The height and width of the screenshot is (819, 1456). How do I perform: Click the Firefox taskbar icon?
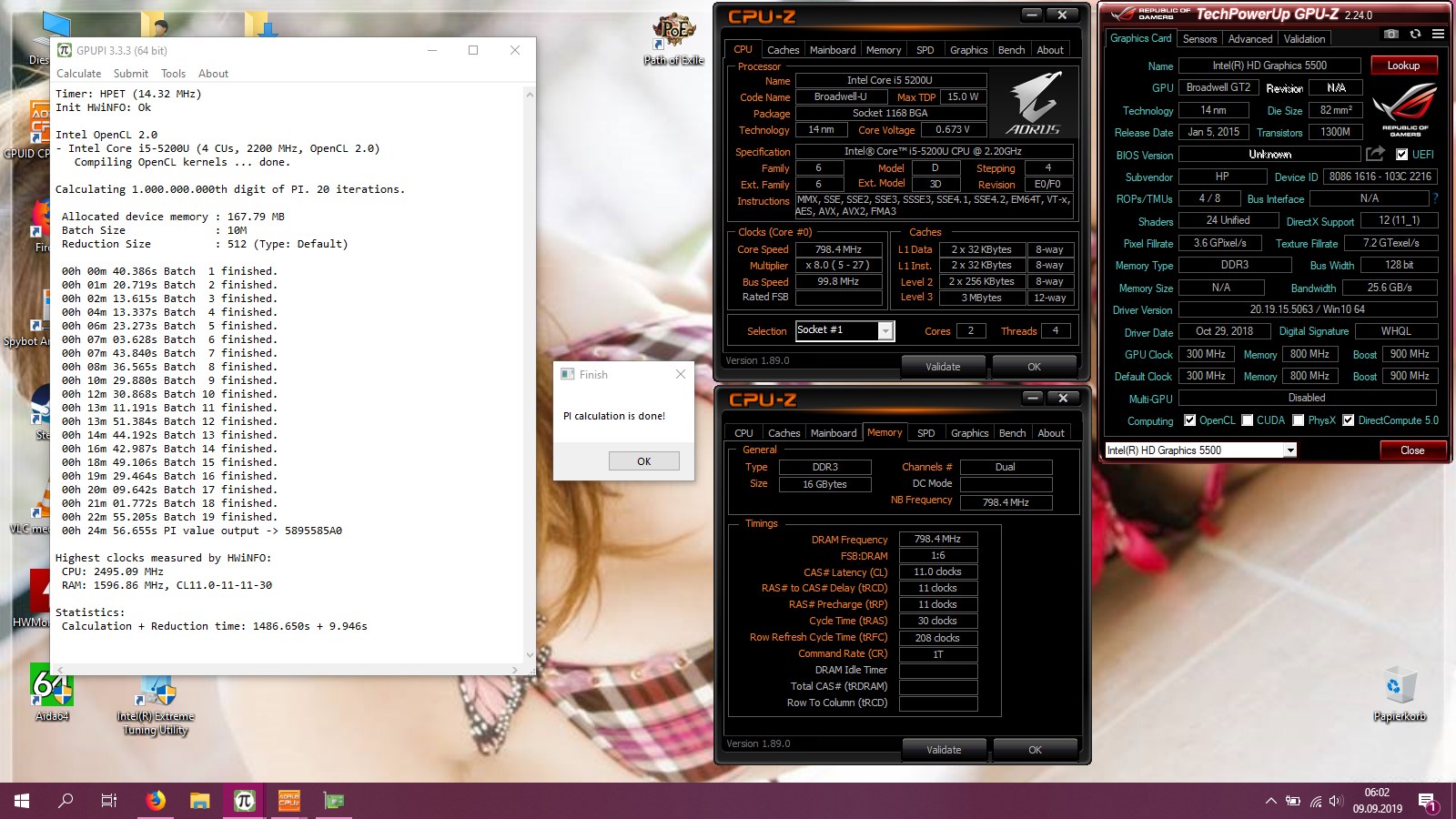tap(156, 801)
